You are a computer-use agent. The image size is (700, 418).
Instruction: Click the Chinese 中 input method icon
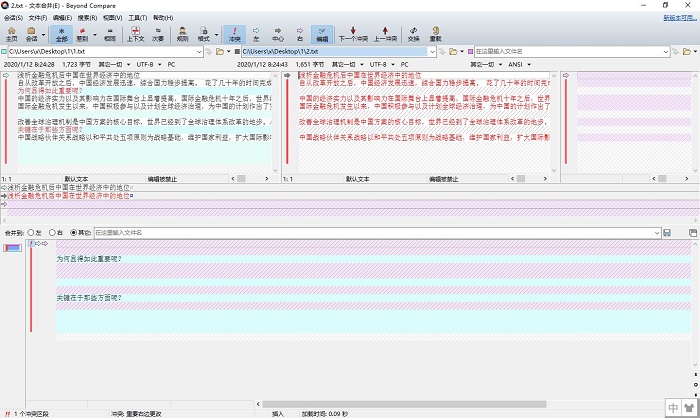(x=673, y=407)
